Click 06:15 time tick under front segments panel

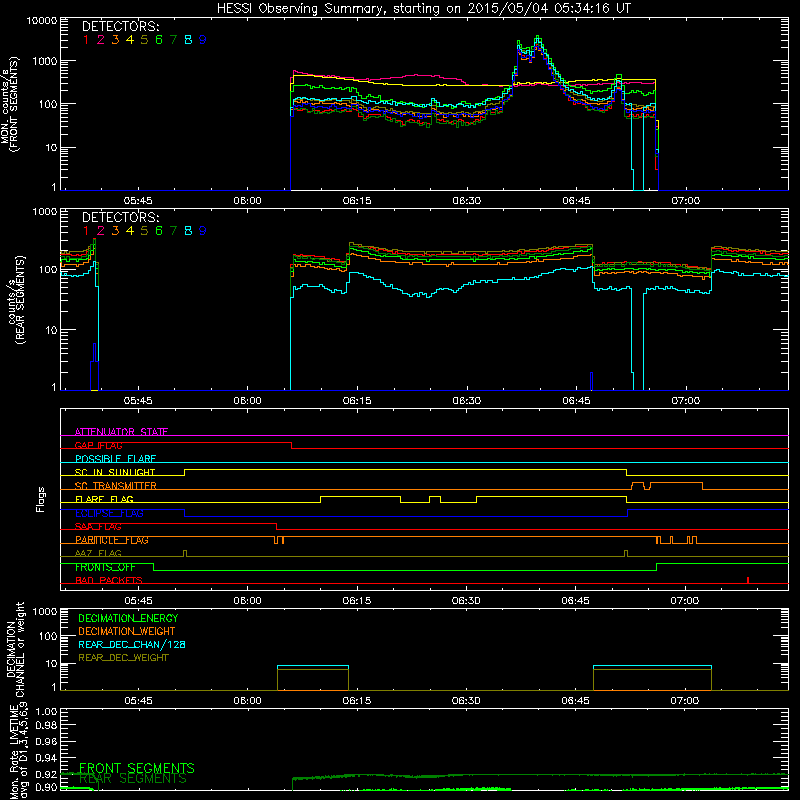click(357, 201)
